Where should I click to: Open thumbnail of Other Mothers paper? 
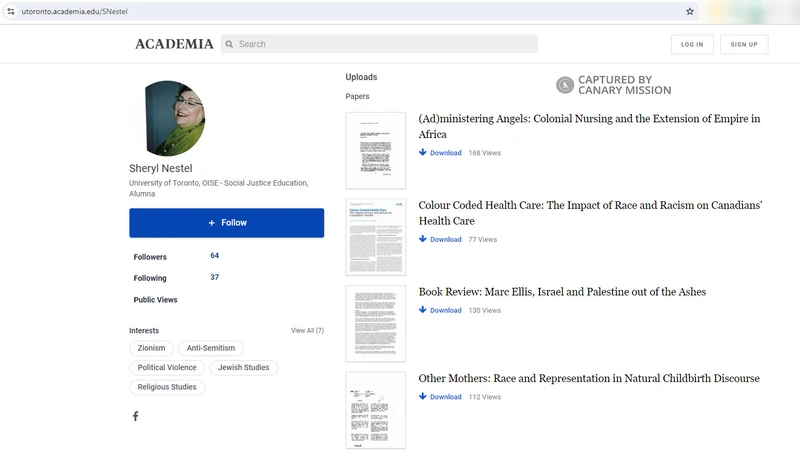click(376, 411)
